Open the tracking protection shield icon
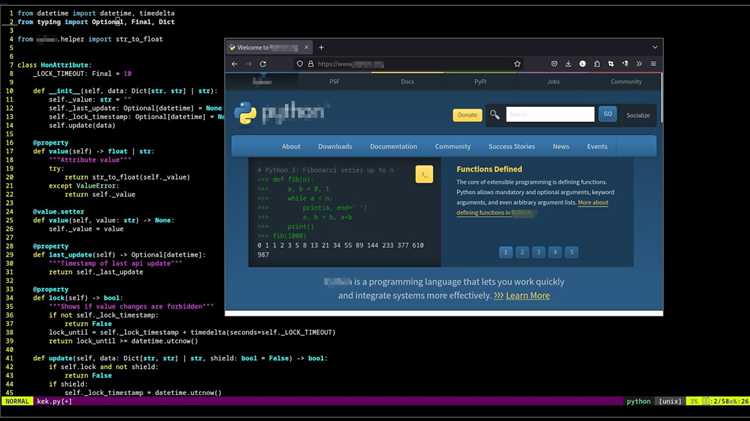 tap(300, 64)
